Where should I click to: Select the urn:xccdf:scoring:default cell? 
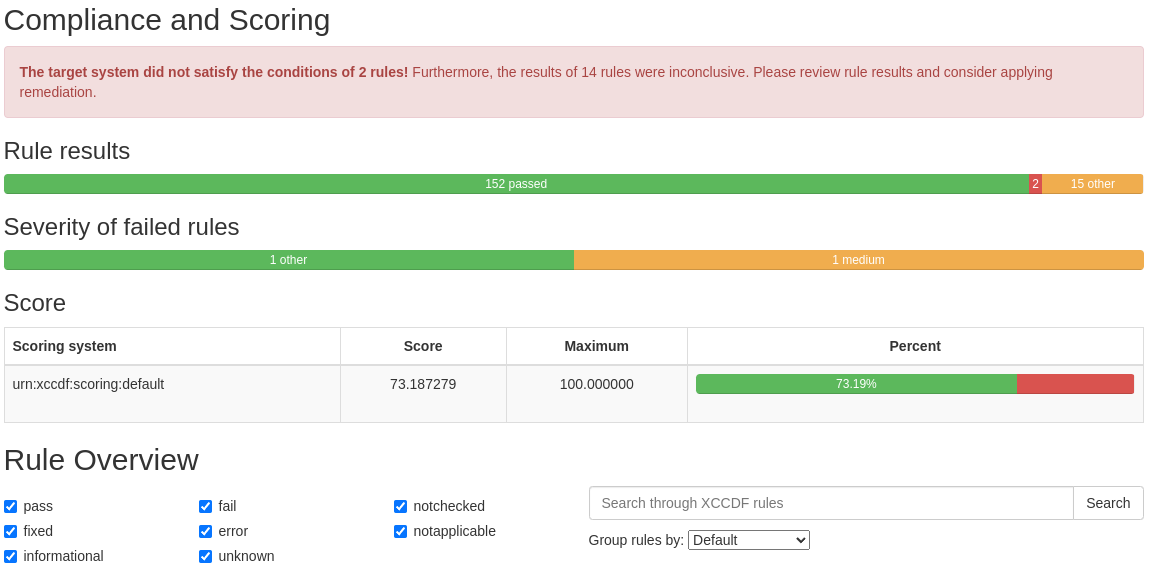[172, 394]
